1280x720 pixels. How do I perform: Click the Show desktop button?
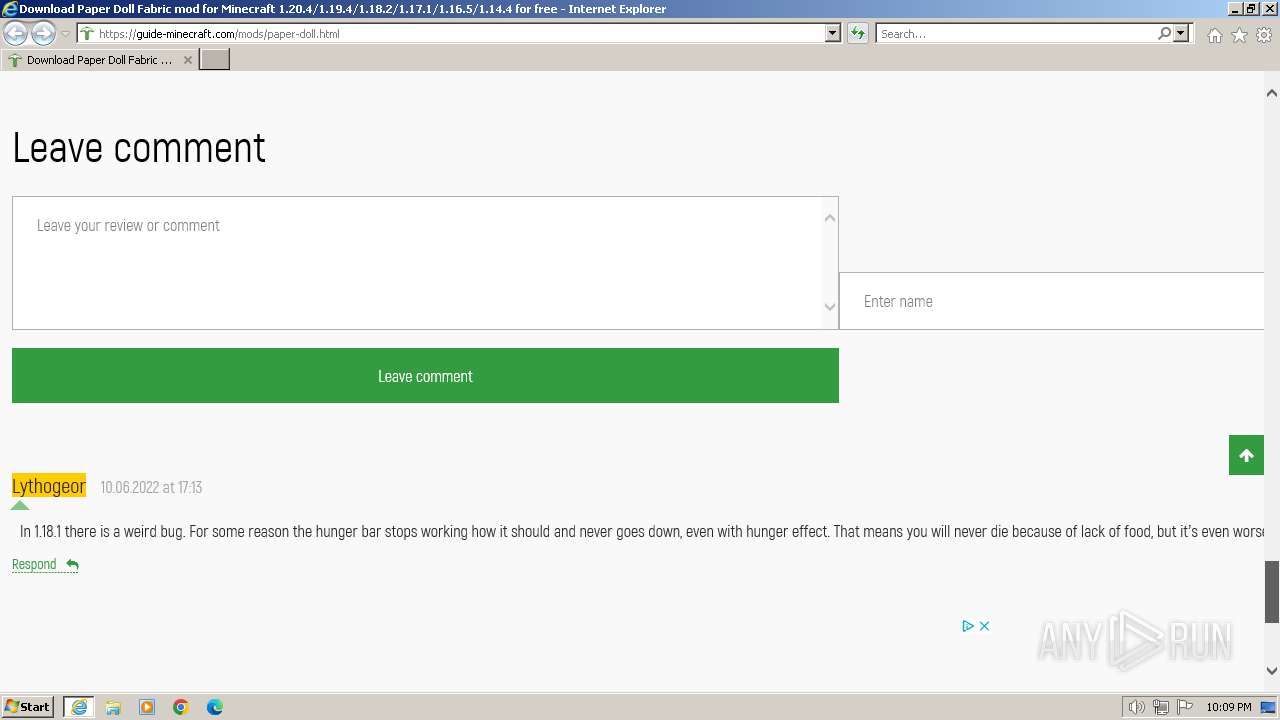click(x=1269, y=707)
